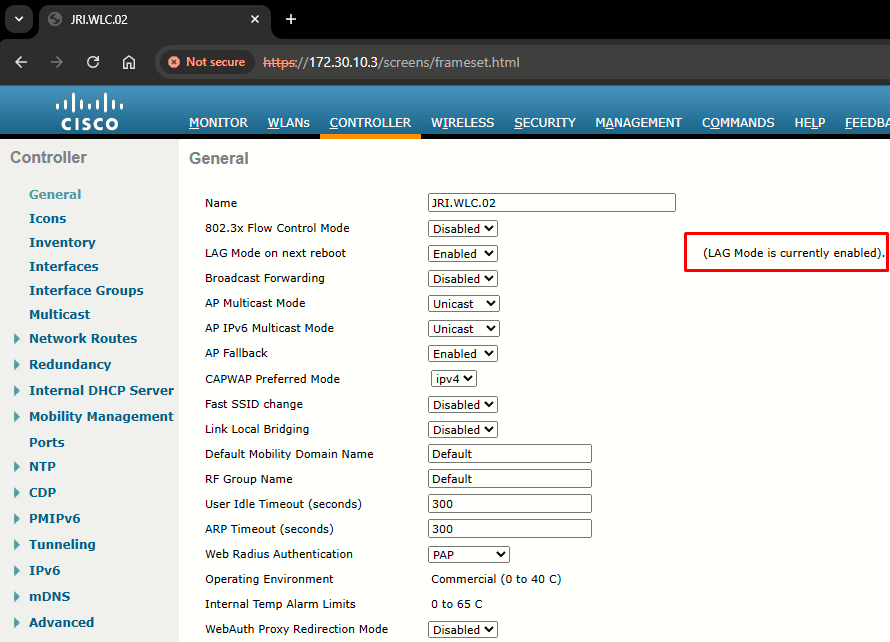
Task: Close the JRI.WLC.02 browser tab
Action: pos(255,19)
